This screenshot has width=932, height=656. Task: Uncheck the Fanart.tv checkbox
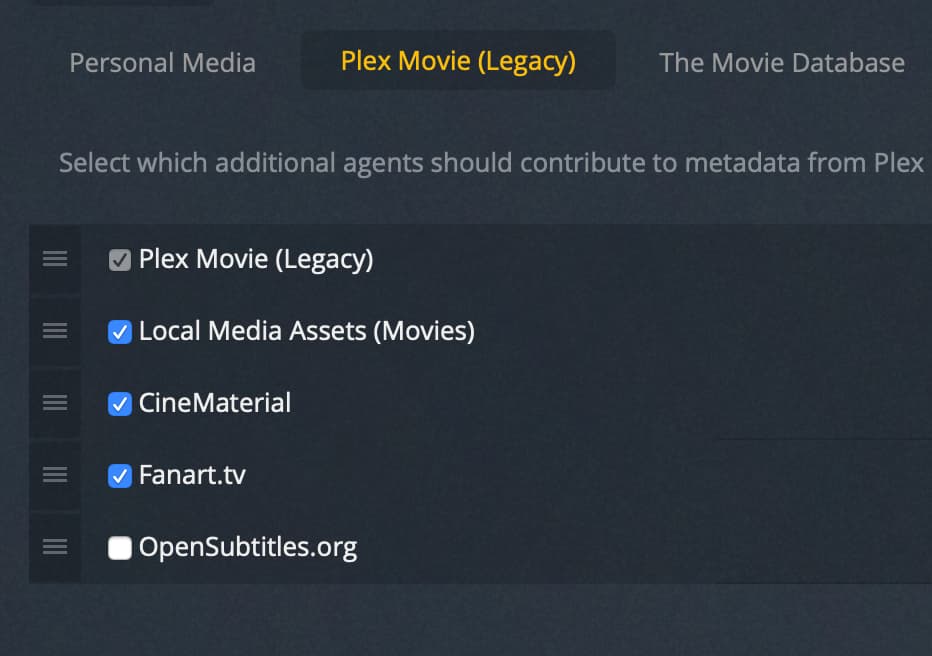click(120, 476)
